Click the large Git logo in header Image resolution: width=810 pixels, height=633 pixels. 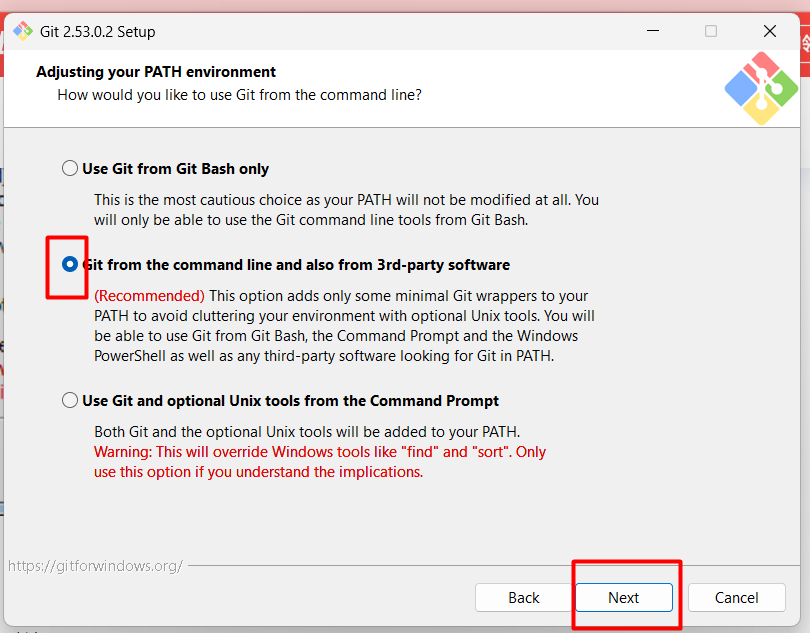[x=761, y=88]
